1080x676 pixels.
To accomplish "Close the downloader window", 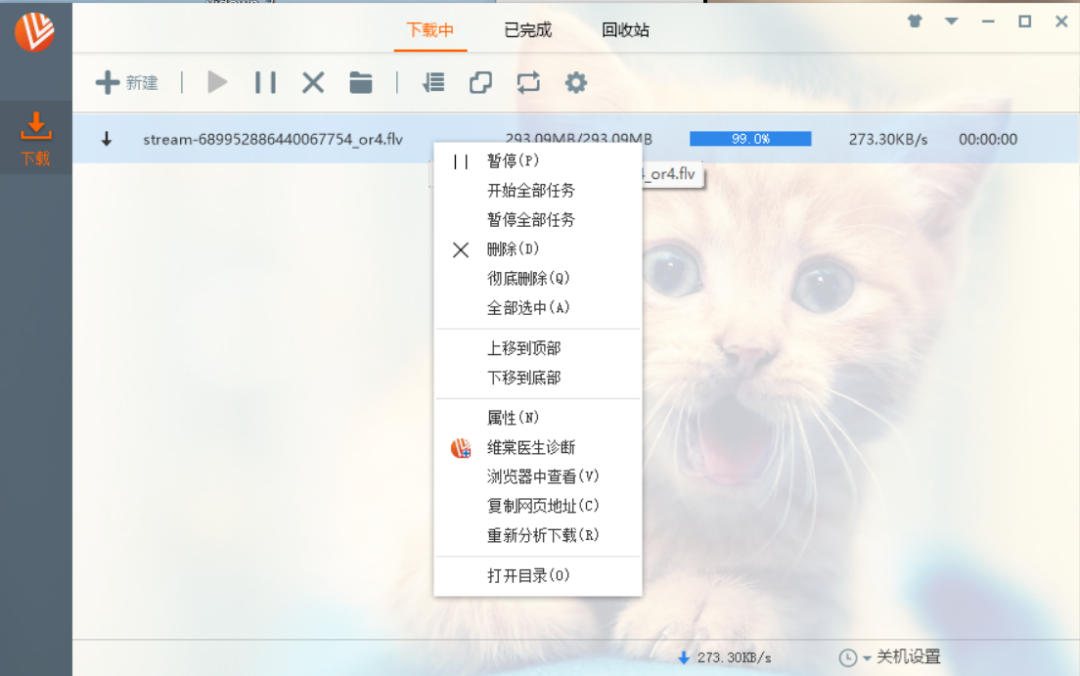I will (x=1061, y=21).
